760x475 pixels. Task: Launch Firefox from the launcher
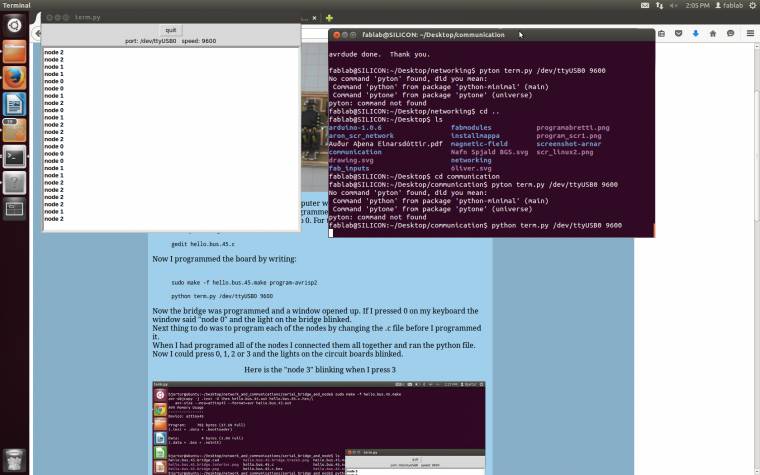click(14, 78)
